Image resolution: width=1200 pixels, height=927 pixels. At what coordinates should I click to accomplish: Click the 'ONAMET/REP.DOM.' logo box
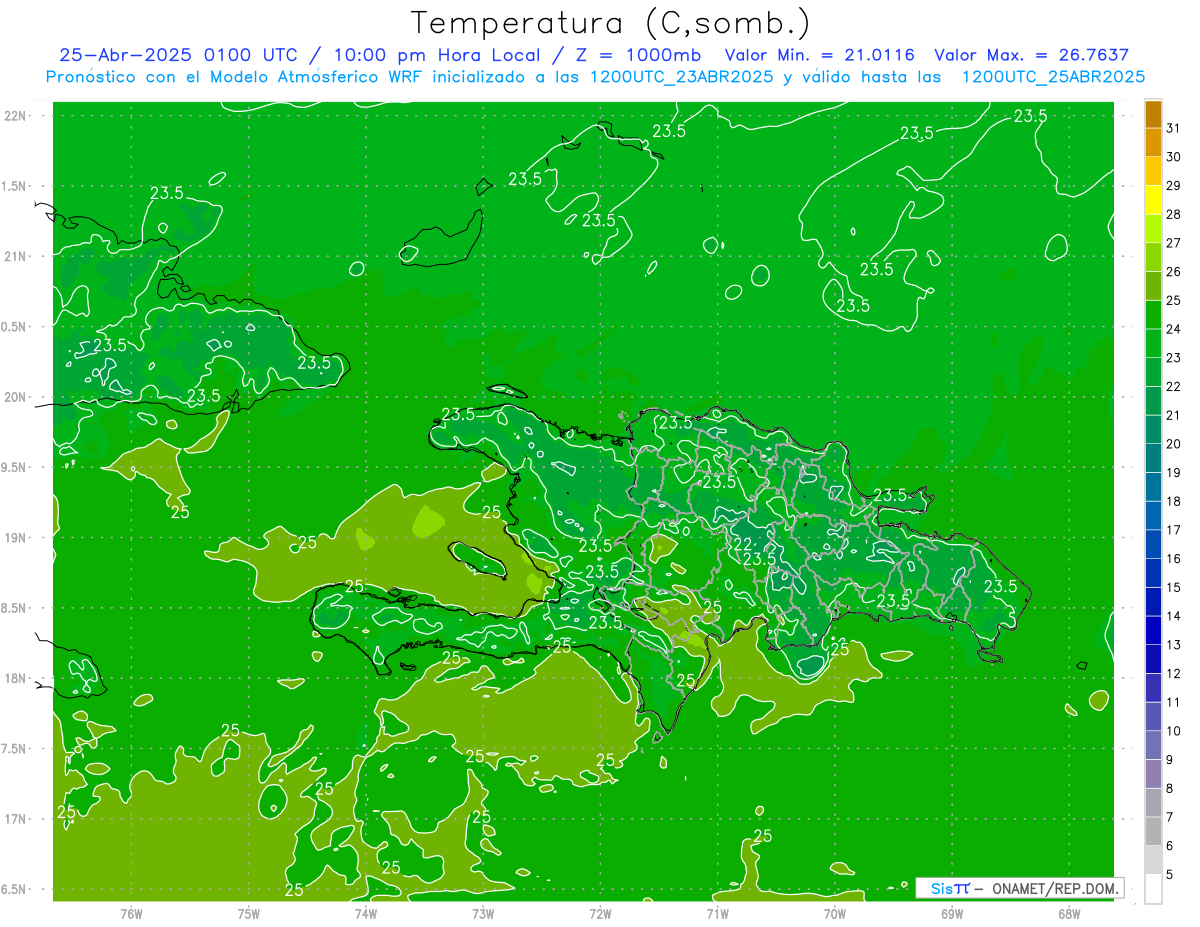click(1019, 888)
